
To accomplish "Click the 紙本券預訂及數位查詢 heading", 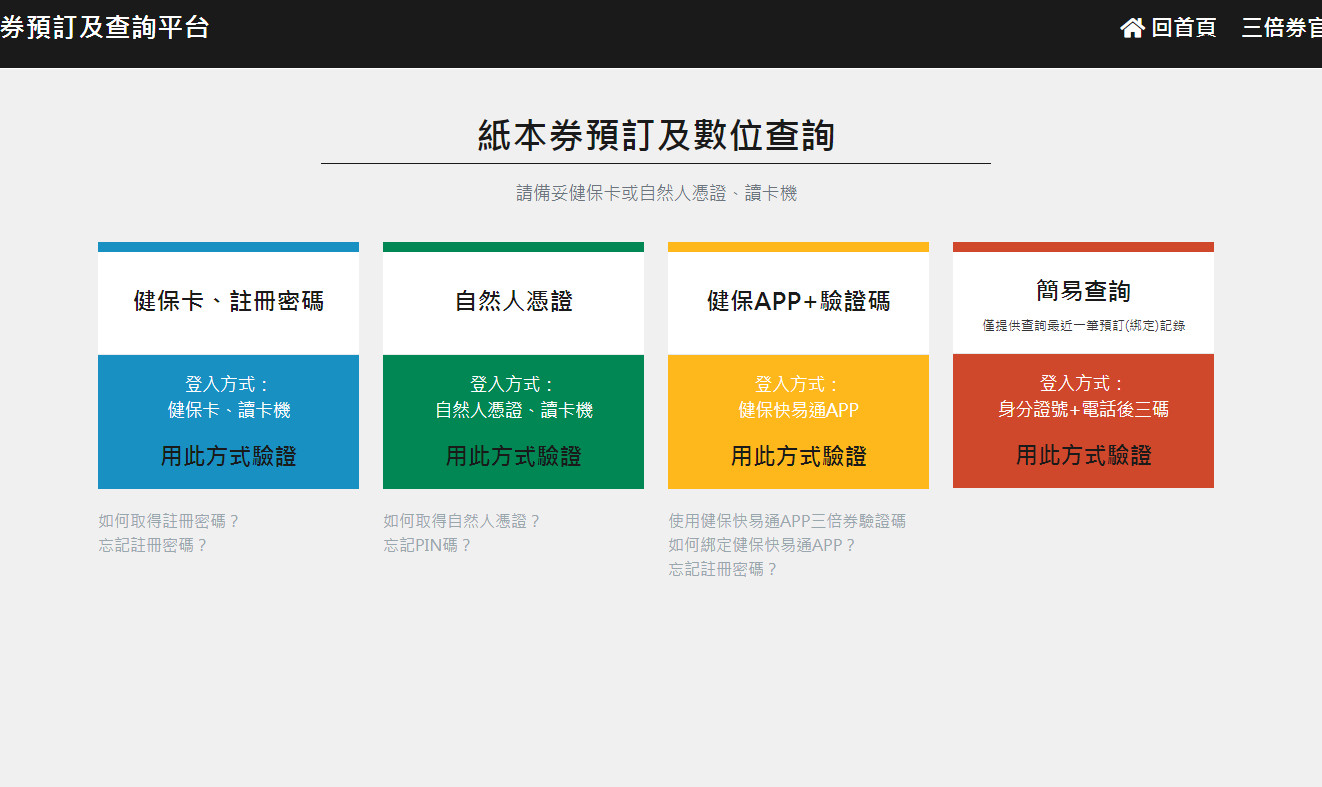I will coord(656,135).
